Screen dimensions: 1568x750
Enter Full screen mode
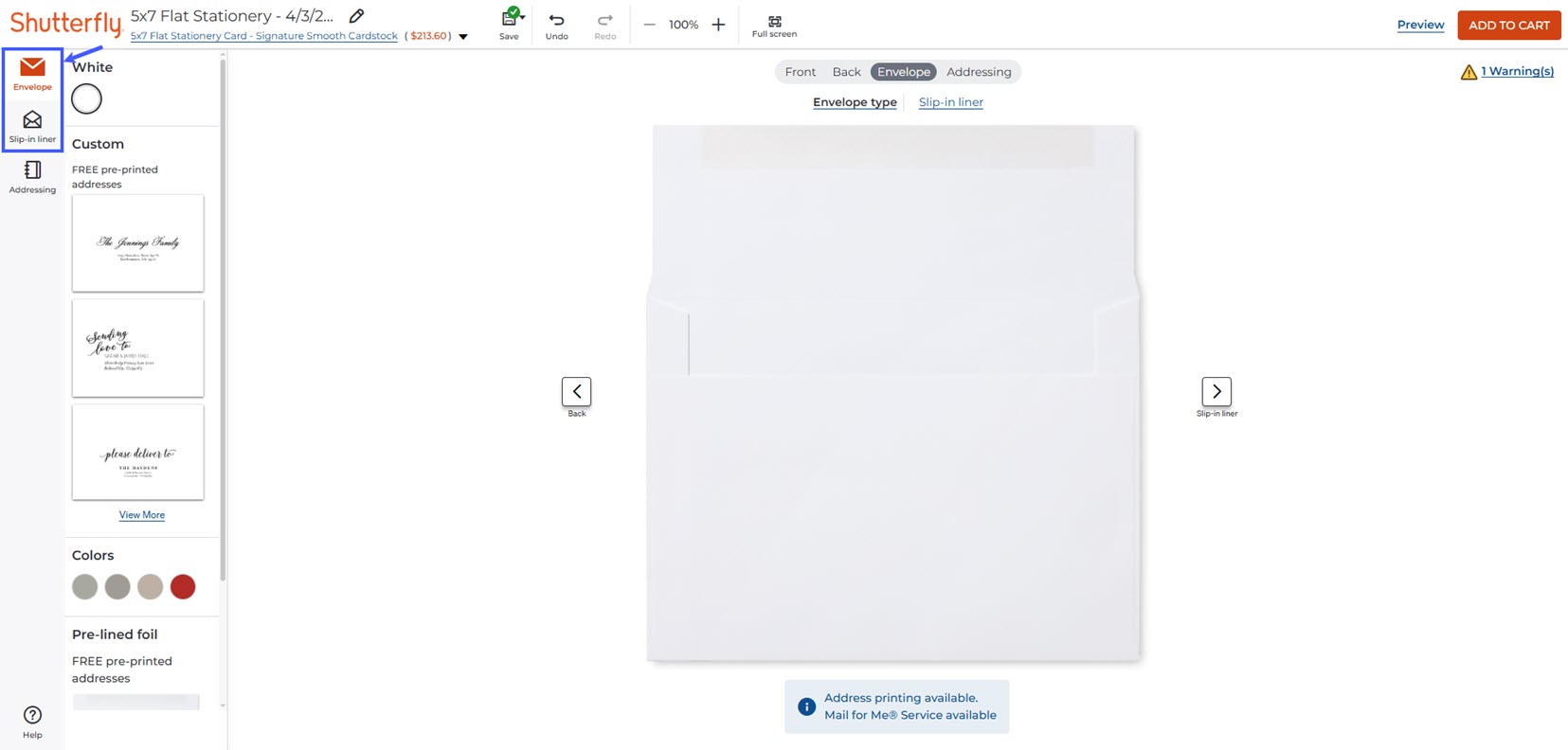(774, 27)
